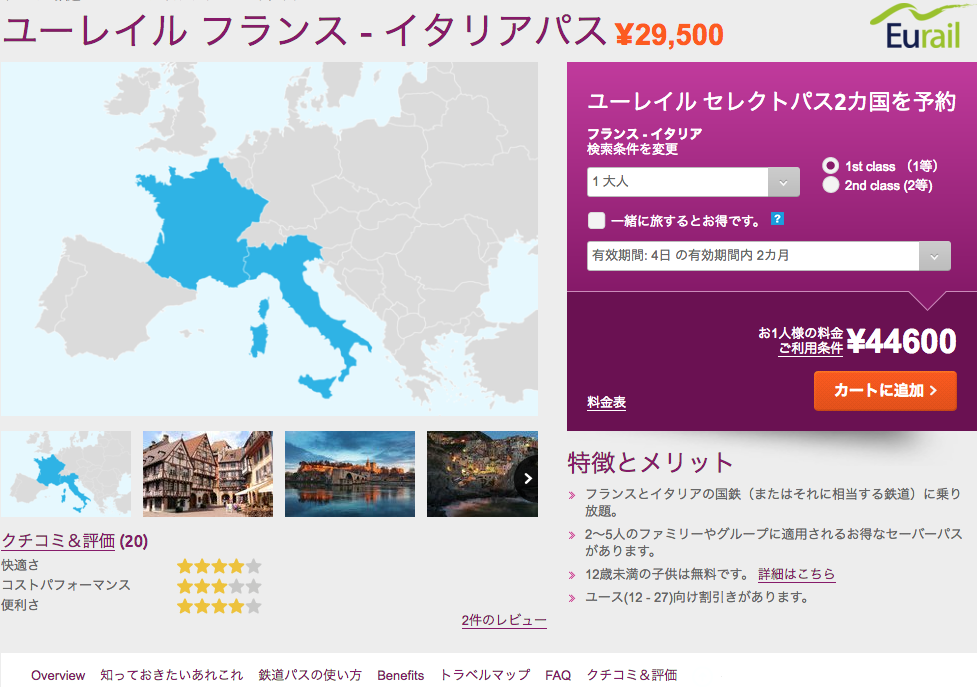
Task: Click the コストパフォーマンス star rating
Action: point(219,585)
